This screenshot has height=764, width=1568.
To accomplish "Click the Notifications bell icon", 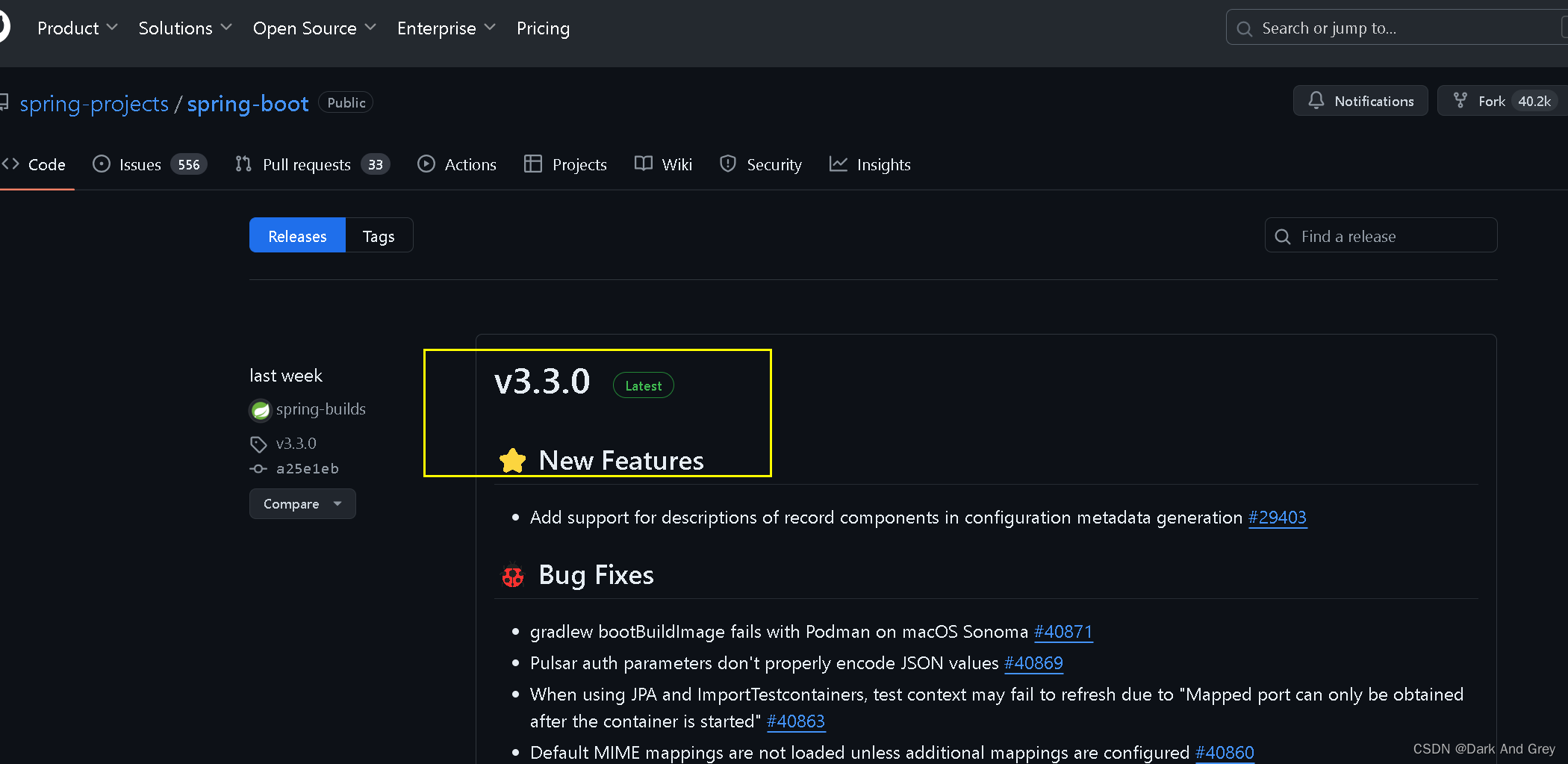I will (1316, 100).
